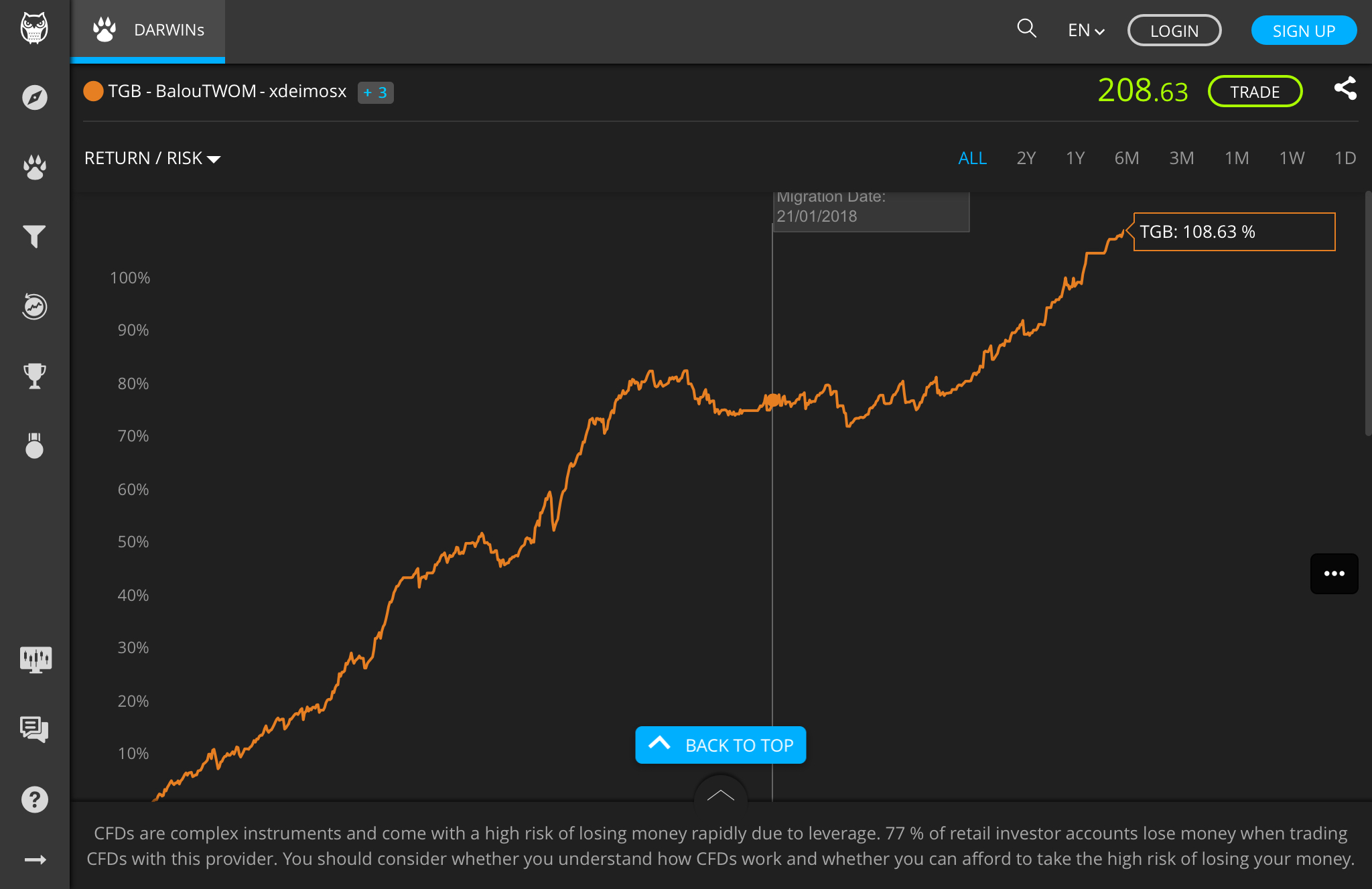Open the compass explore icon in sidebar
Image resolution: width=1372 pixels, height=889 pixels.
(x=35, y=97)
